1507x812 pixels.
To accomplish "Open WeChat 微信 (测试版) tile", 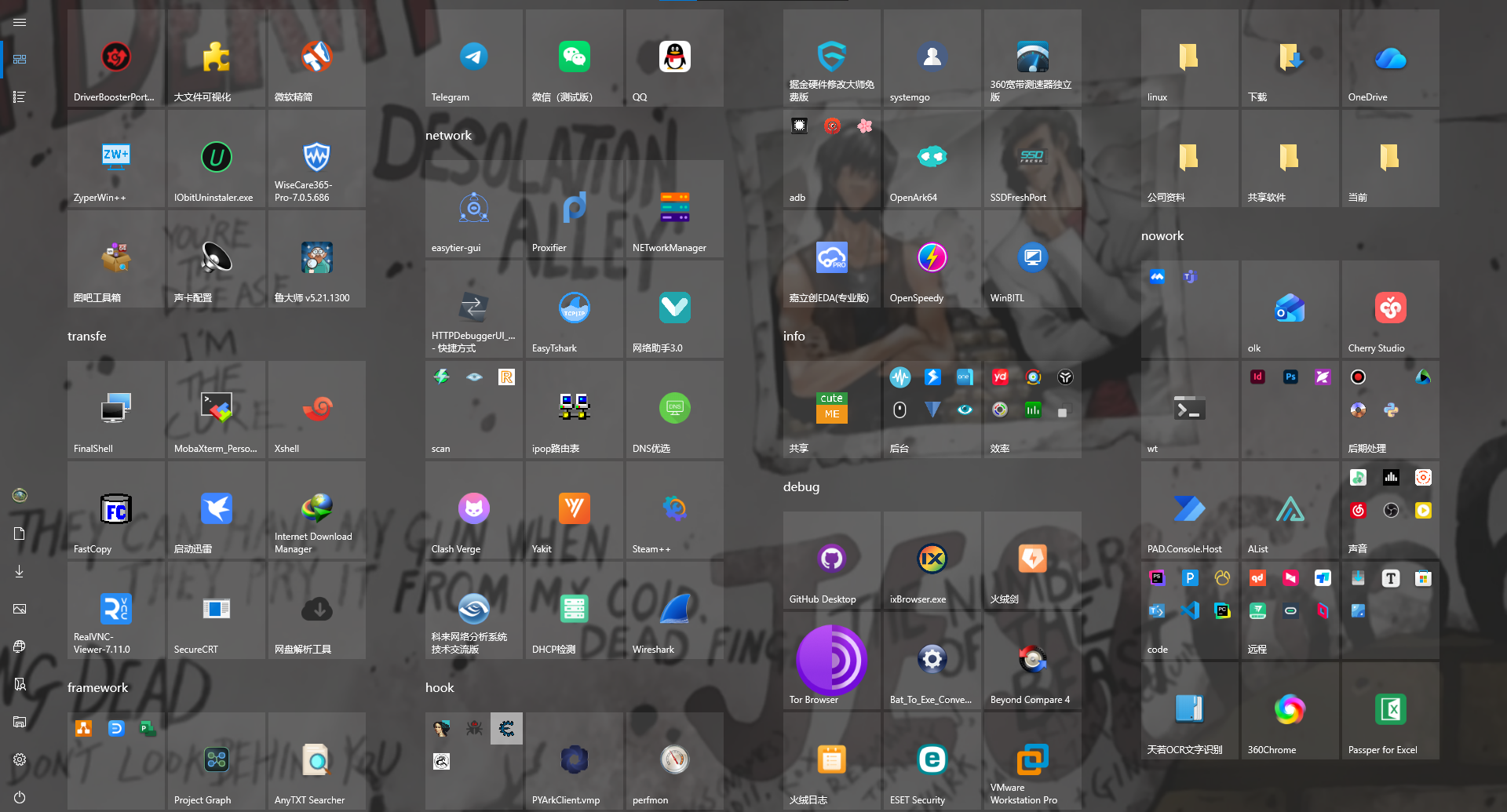I will click(x=575, y=58).
